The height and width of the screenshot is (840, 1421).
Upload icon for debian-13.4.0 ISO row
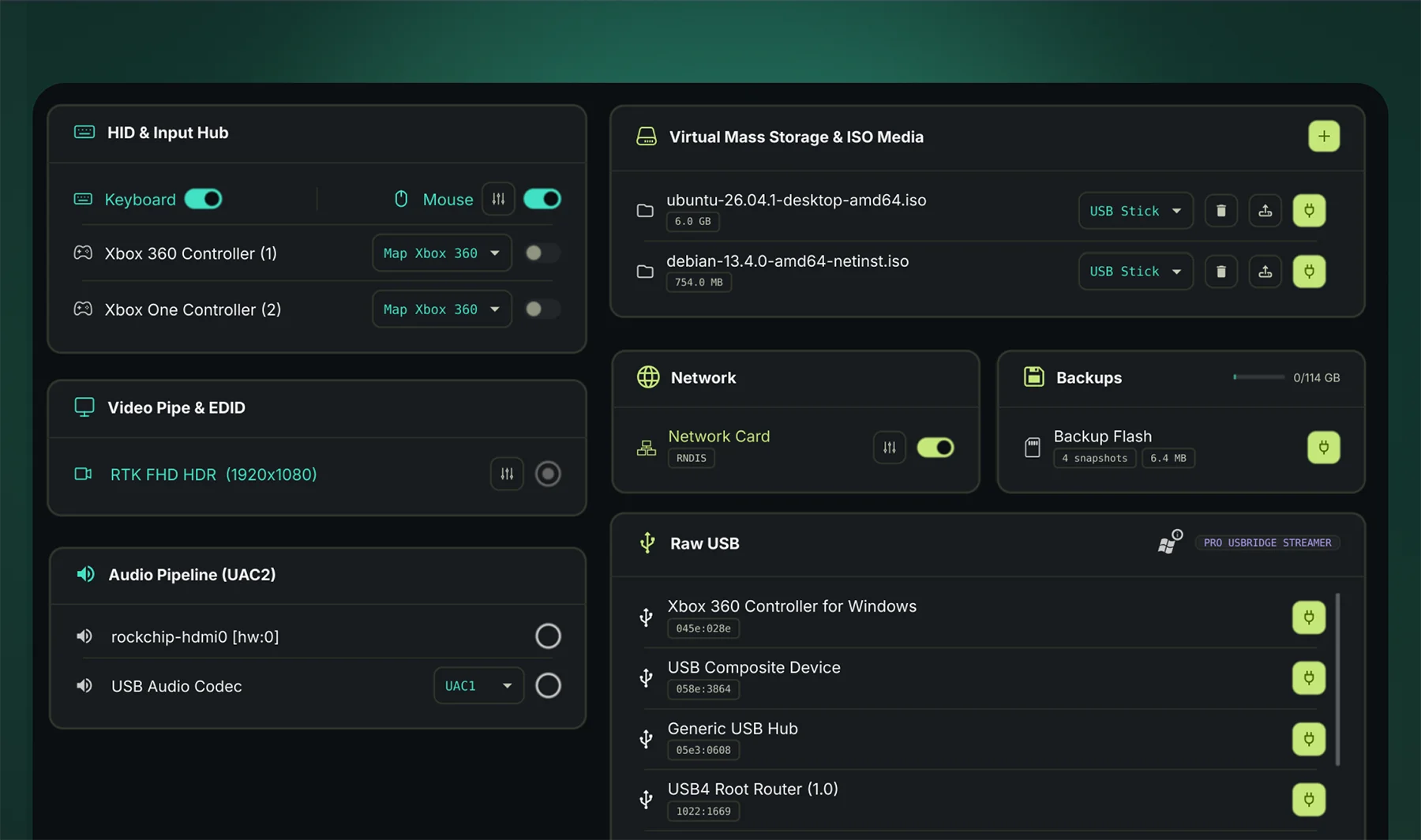tap(1265, 272)
